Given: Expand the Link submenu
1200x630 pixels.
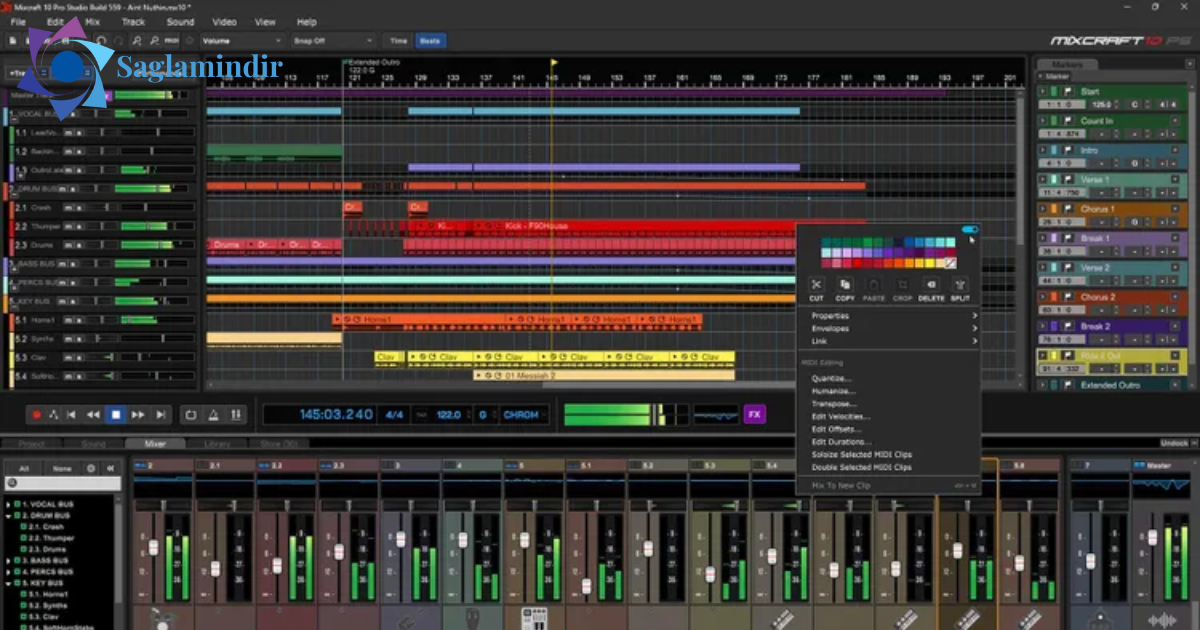Looking at the screenshot, I should [x=893, y=341].
